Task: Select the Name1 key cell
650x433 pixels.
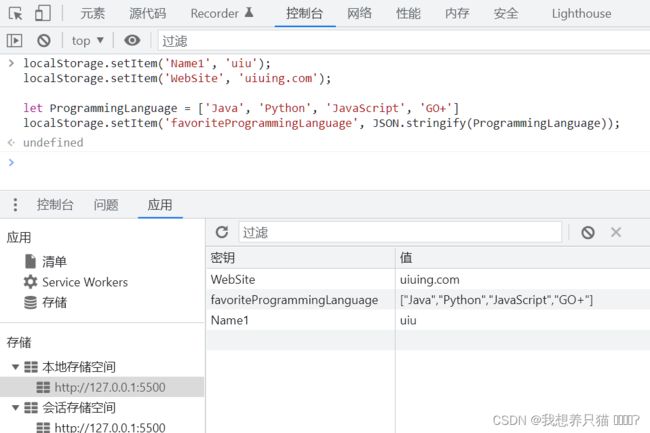Action: [x=301, y=320]
